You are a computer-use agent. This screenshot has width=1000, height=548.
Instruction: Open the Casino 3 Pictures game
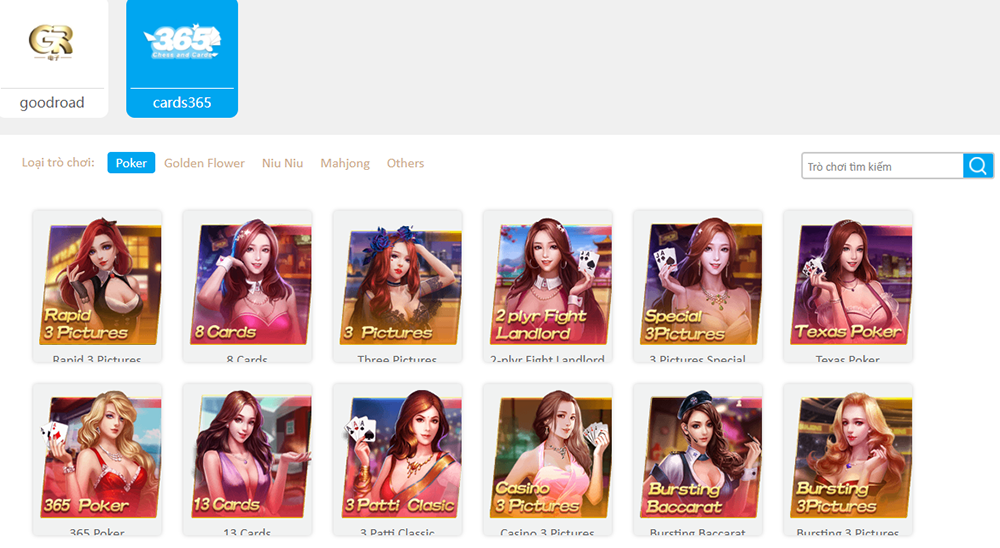tap(548, 459)
